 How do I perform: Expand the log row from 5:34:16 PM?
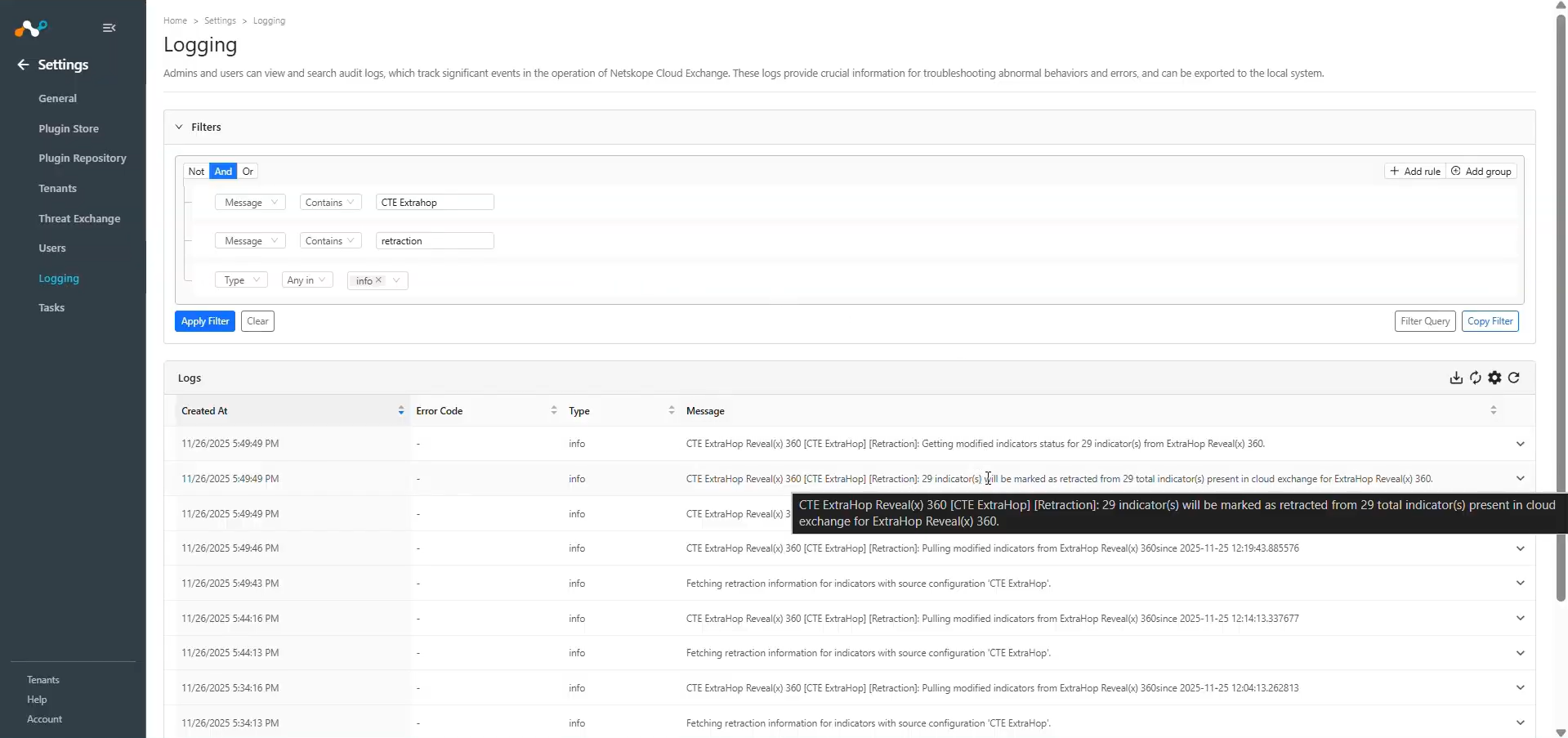[x=1520, y=688]
